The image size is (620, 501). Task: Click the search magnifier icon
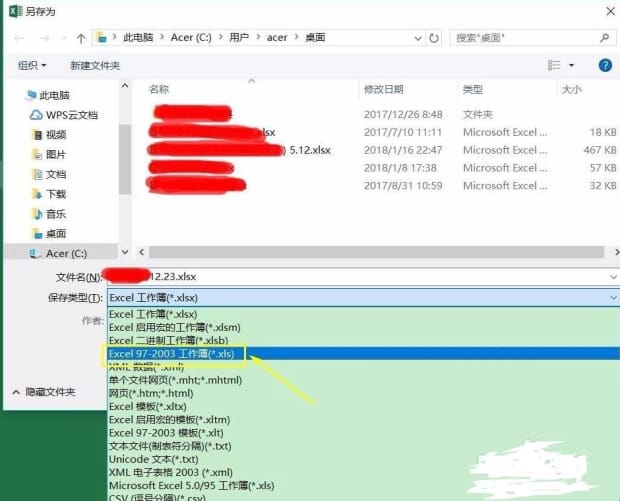click(x=604, y=38)
